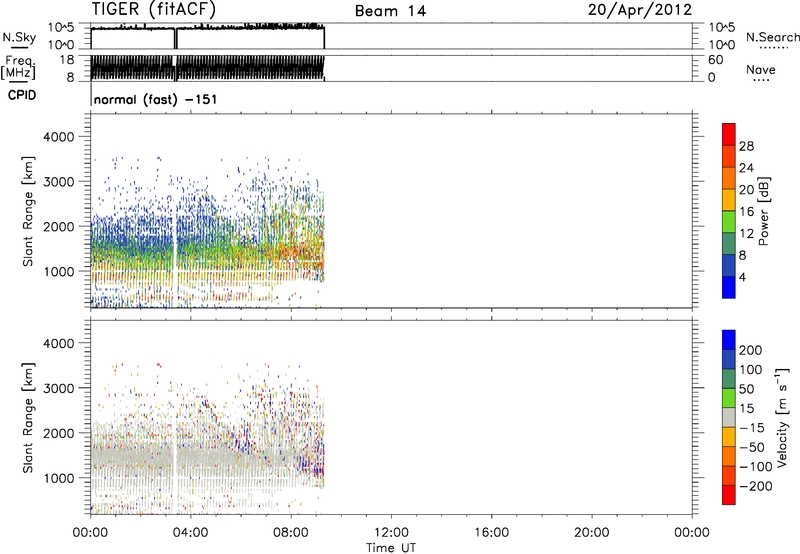Click 'Slant Range [km]' label of power panel

click(x=28, y=211)
